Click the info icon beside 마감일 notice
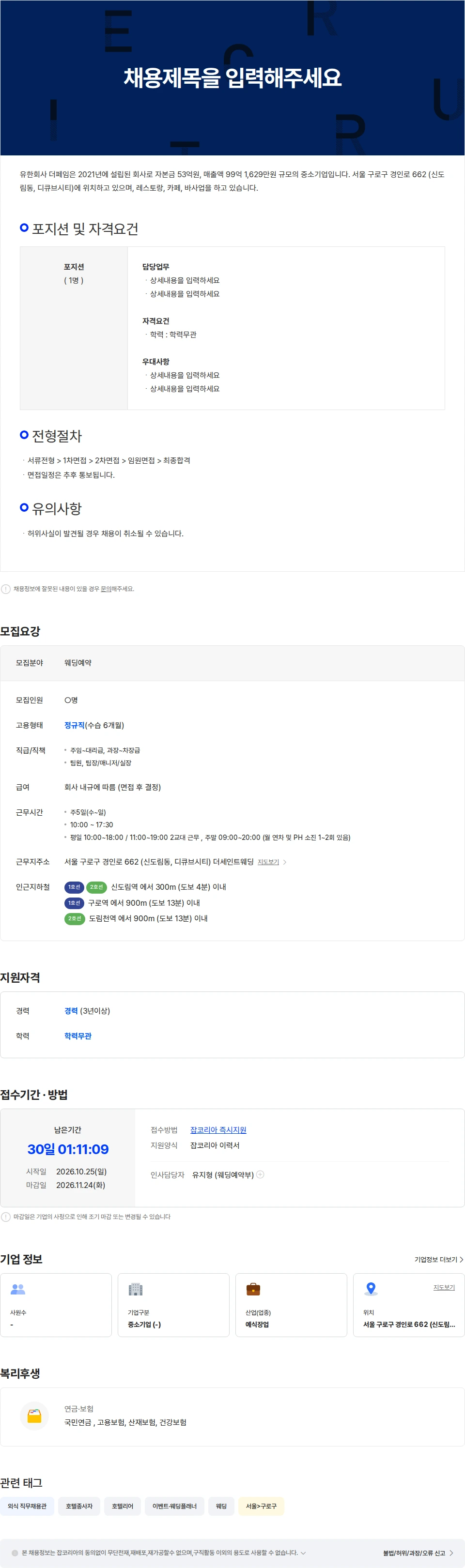This screenshot has height=1568, width=465. 5,1216
